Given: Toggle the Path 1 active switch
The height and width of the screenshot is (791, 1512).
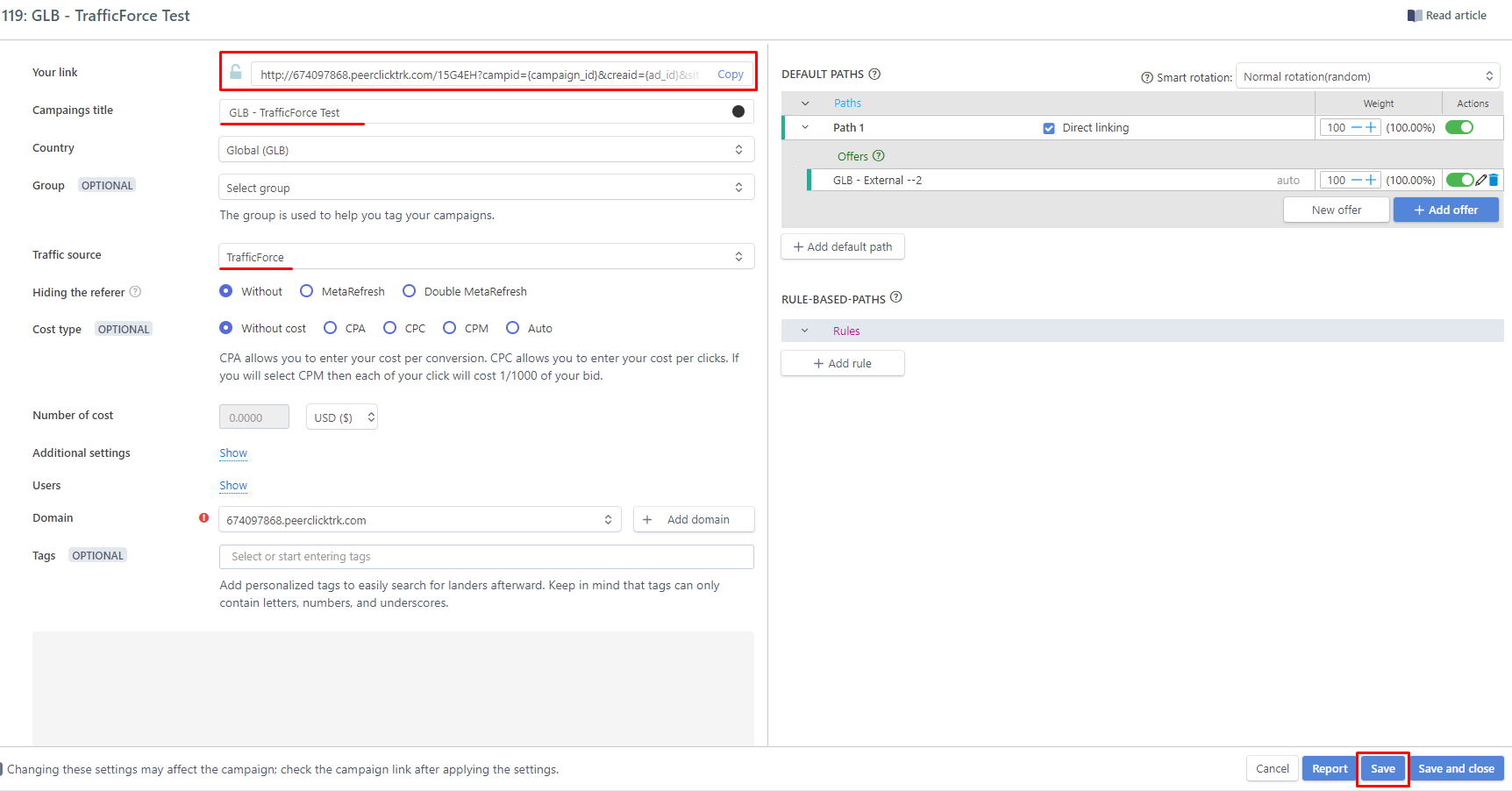Looking at the screenshot, I should [x=1459, y=127].
